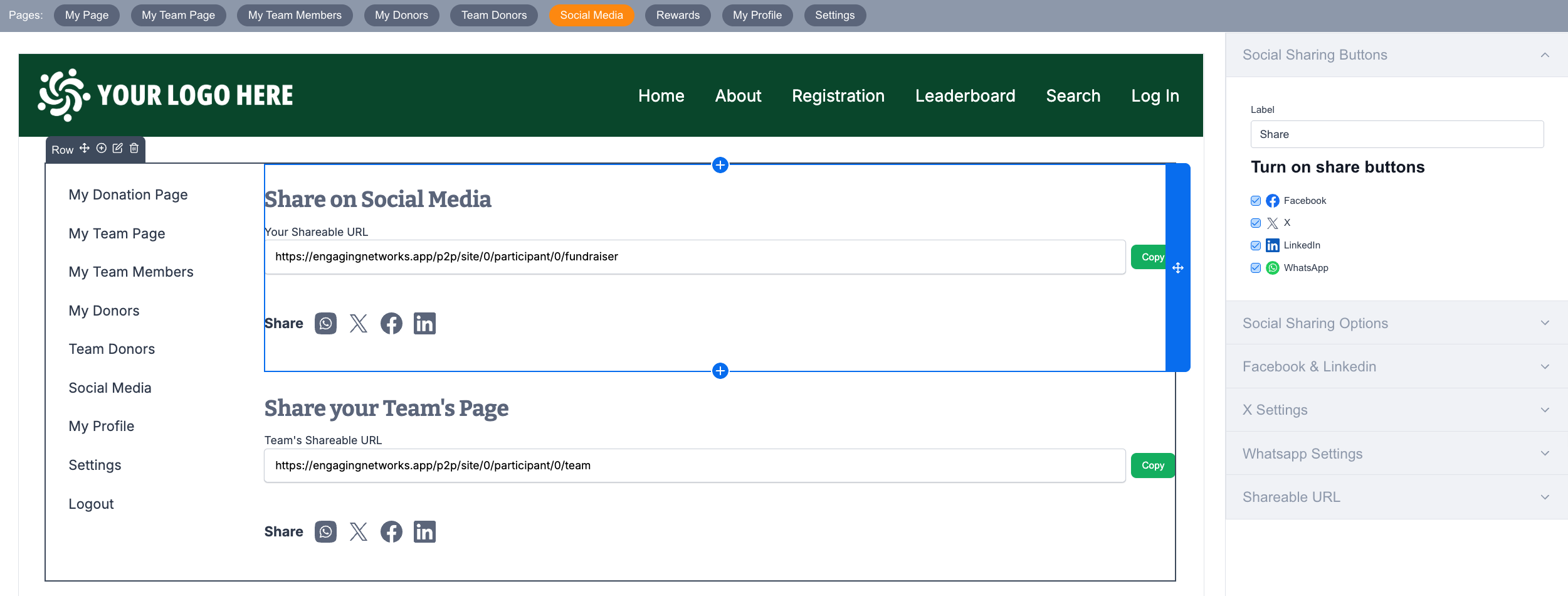Image resolution: width=1568 pixels, height=596 pixels.
Task: Click the Row add (plus circle) icon
Action: 102,148
